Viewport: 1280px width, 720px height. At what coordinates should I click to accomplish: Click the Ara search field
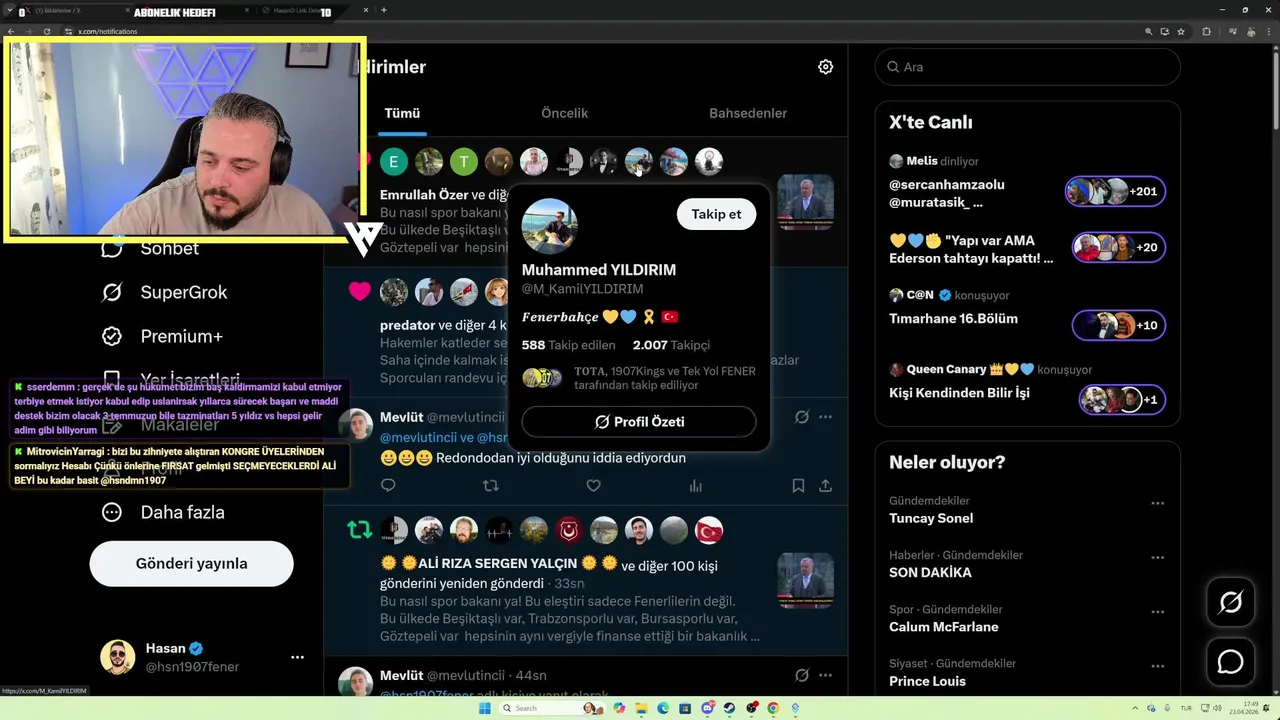(x=1027, y=67)
